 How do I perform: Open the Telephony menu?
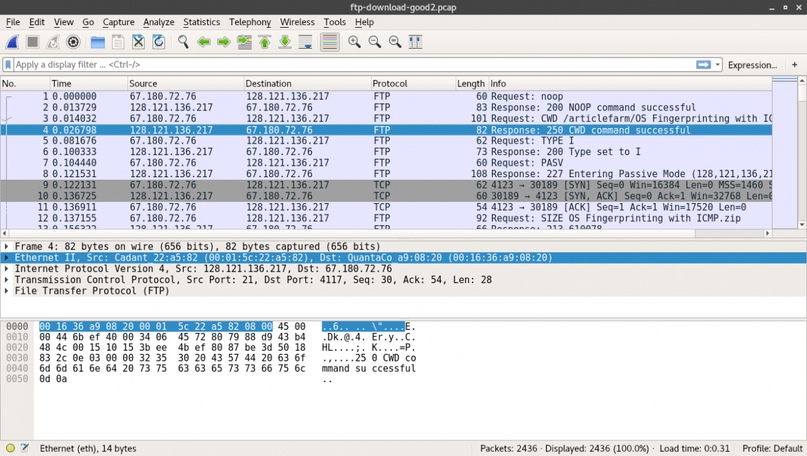tap(249, 22)
